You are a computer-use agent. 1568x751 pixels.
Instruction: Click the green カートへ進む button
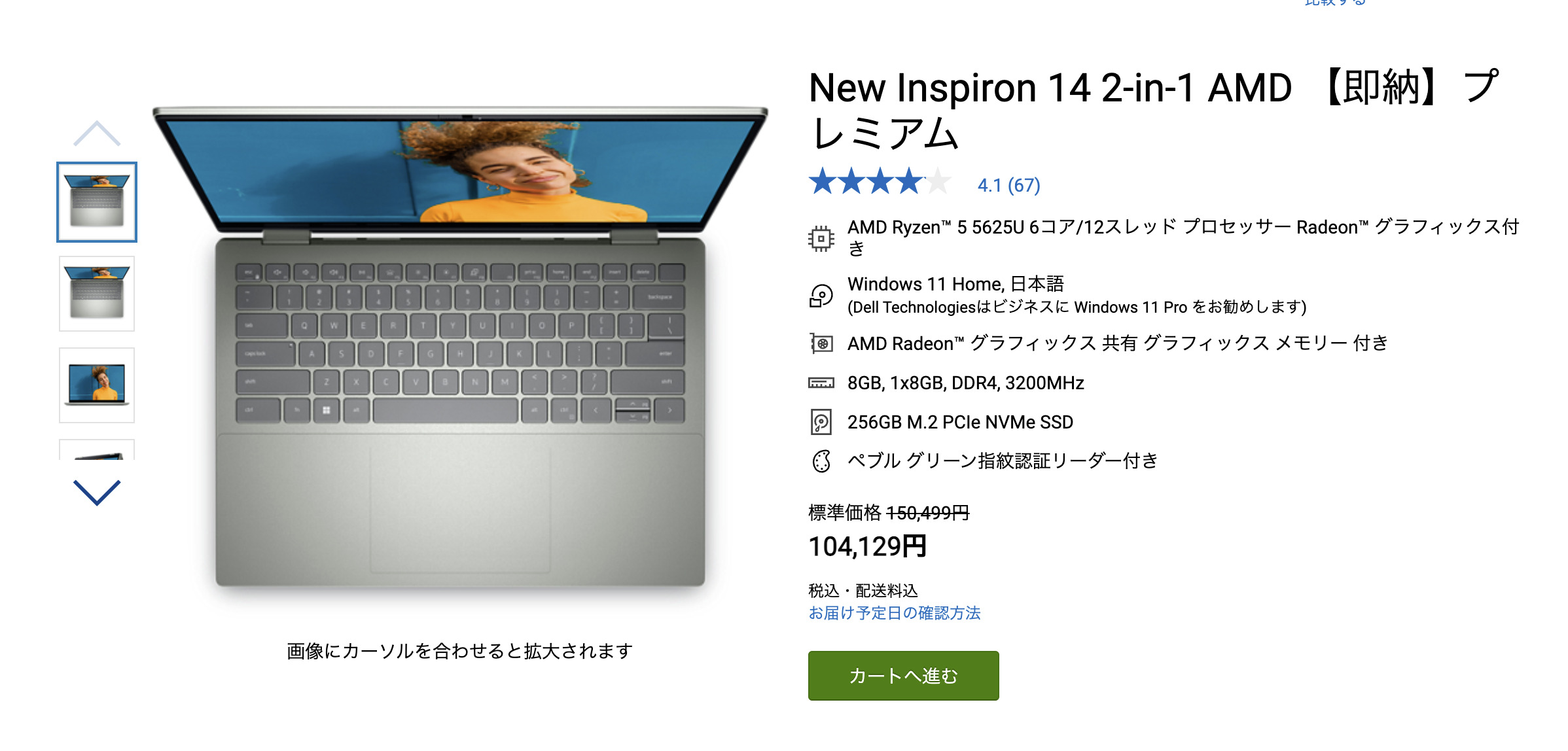(x=903, y=675)
